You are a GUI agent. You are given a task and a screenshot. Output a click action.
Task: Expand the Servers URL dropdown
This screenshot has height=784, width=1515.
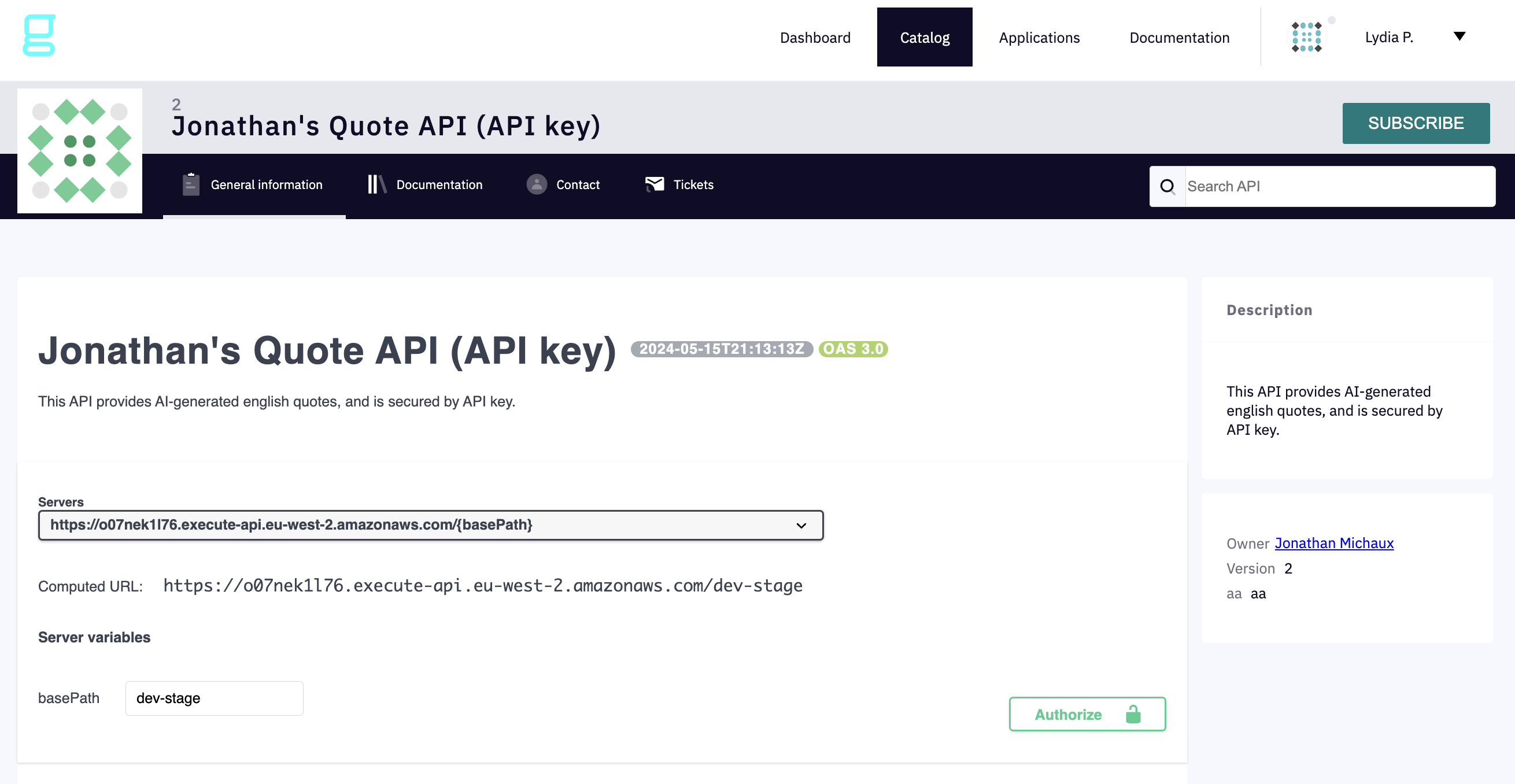point(431,525)
